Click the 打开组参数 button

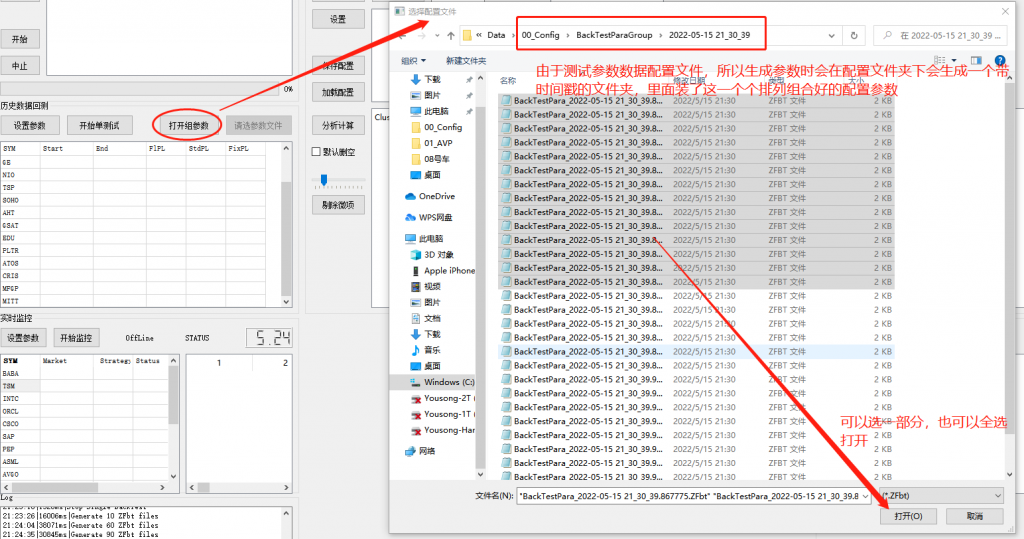[x=188, y=125]
